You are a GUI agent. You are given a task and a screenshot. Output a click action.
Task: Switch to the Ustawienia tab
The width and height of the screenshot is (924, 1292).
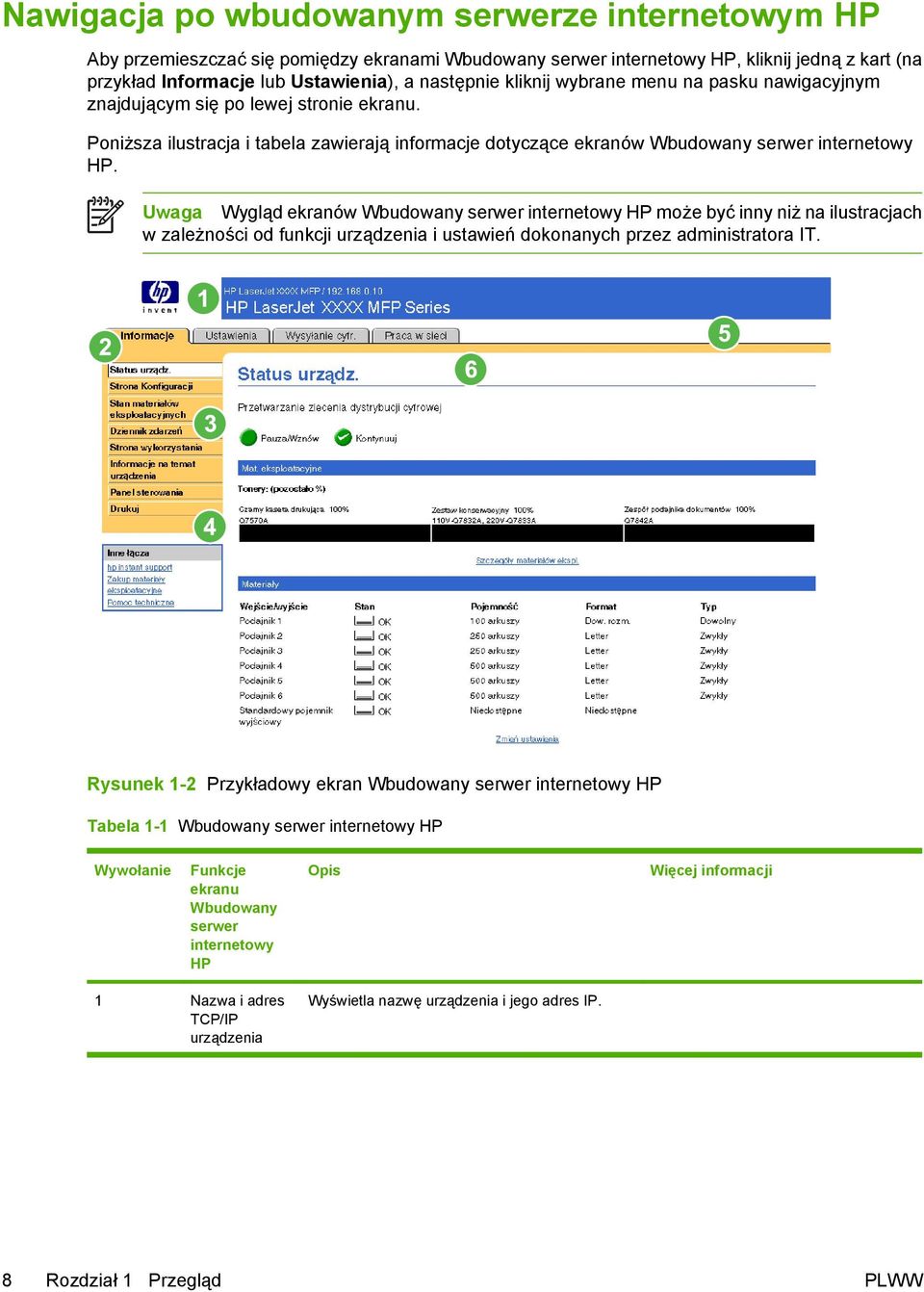(231, 336)
